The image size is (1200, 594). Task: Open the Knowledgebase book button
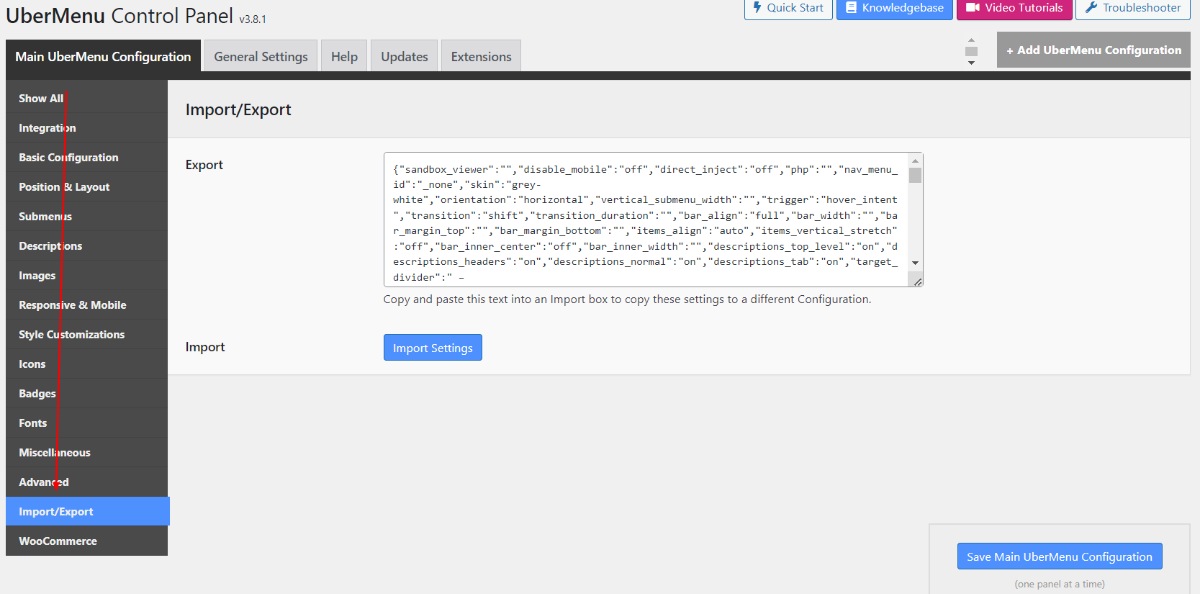pyautogui.click(x=894, y=8)
